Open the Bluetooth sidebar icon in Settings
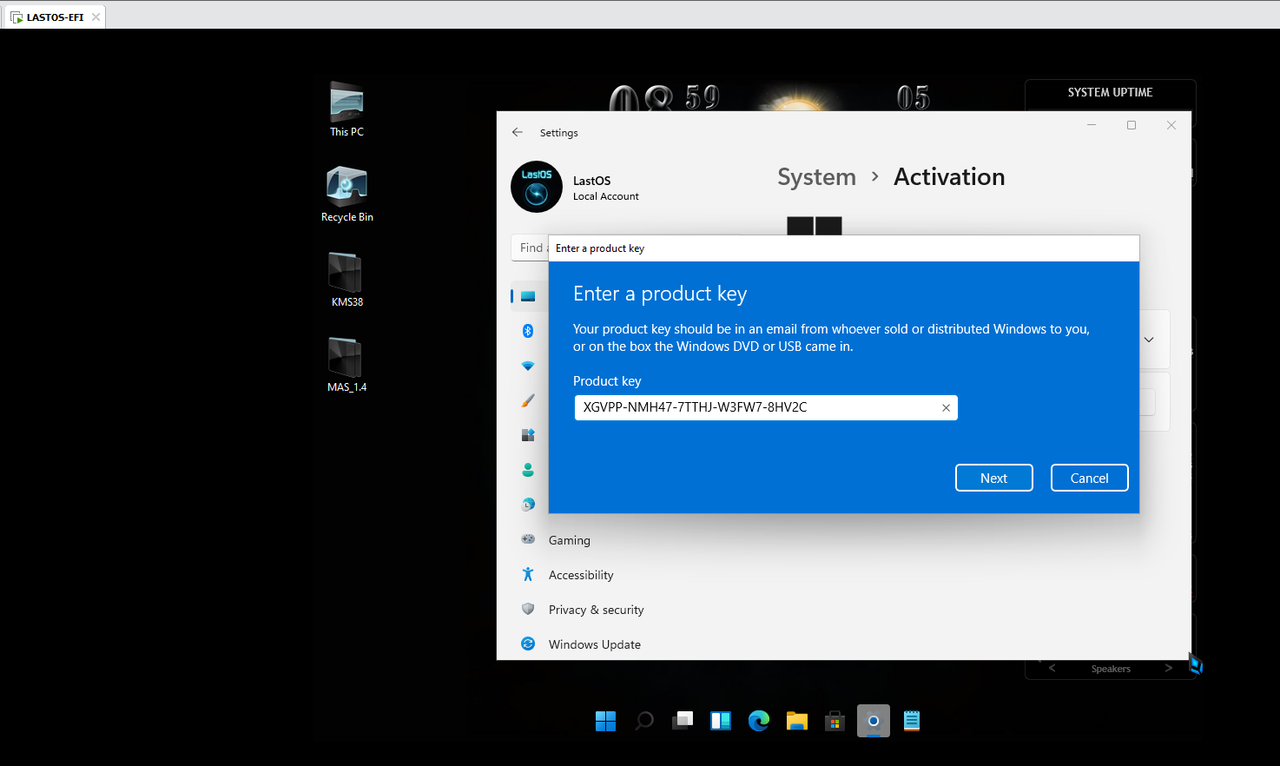Viewport: 1280px width, 766px height. [x=528, y=331]
